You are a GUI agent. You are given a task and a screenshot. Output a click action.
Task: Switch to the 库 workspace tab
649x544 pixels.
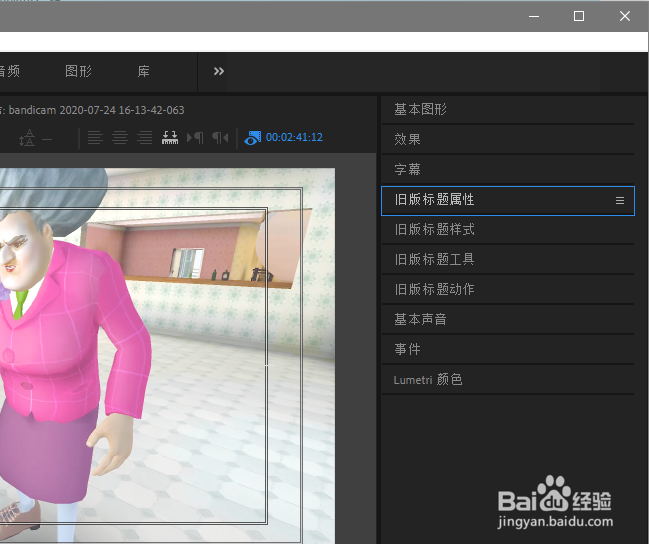(143, 71)
